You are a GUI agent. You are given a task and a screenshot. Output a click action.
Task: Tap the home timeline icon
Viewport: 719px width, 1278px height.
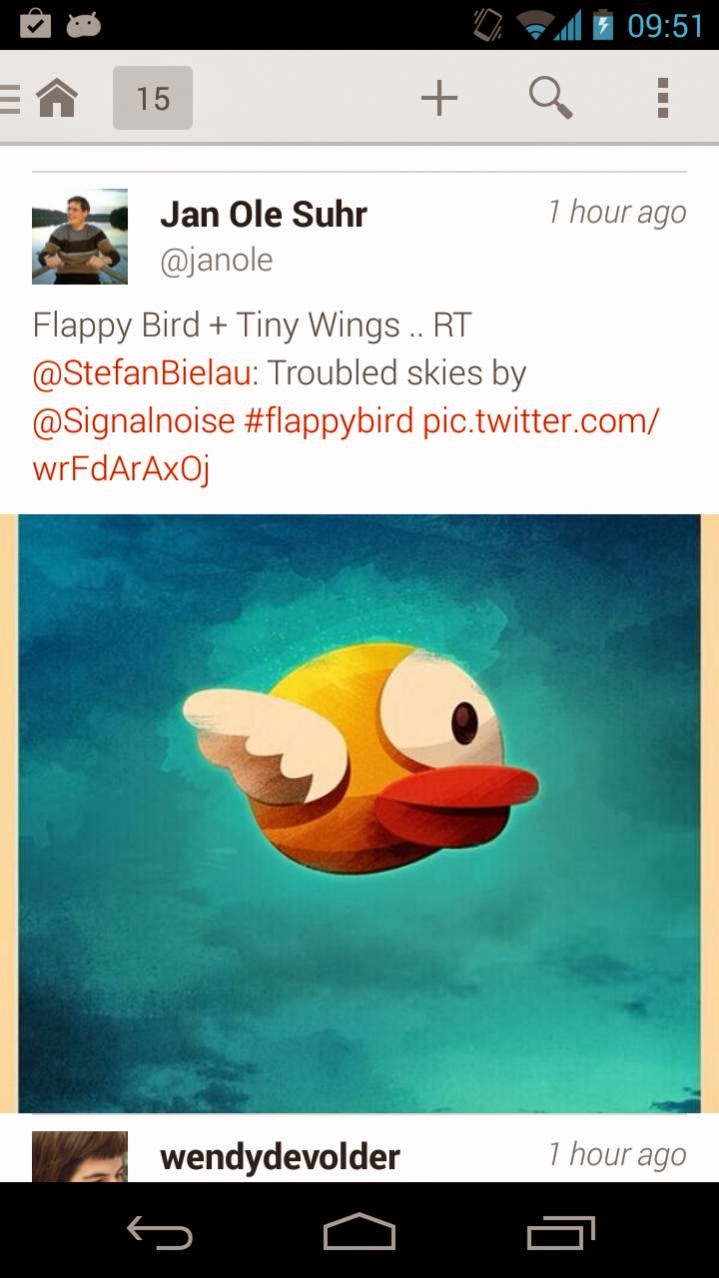(57, 98)
